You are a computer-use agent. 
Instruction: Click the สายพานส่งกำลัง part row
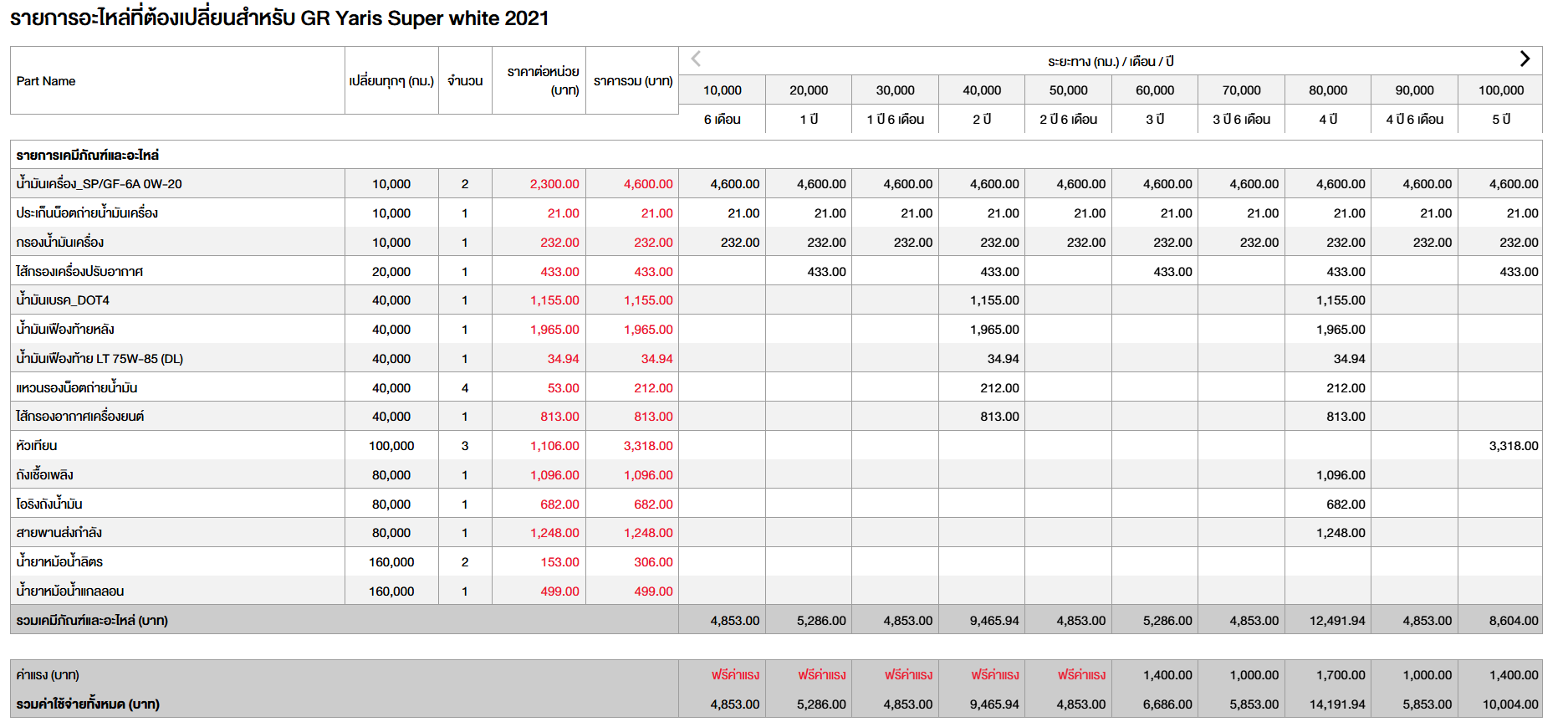[59, 533]
